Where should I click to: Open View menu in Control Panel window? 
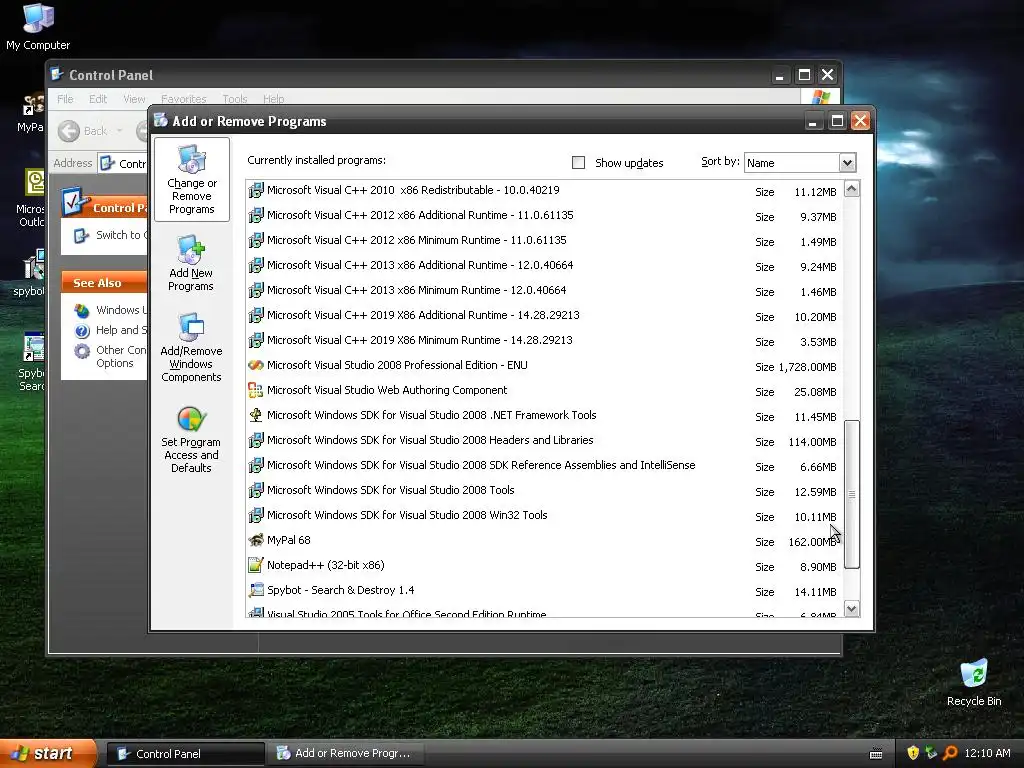pyautogui.click(x=134, y=99)
